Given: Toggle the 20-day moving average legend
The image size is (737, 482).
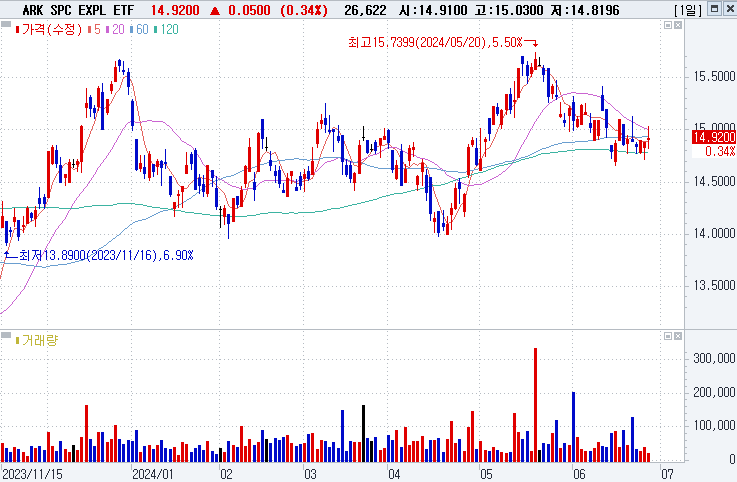Looking at the screenshot, I should coord(115,30).
